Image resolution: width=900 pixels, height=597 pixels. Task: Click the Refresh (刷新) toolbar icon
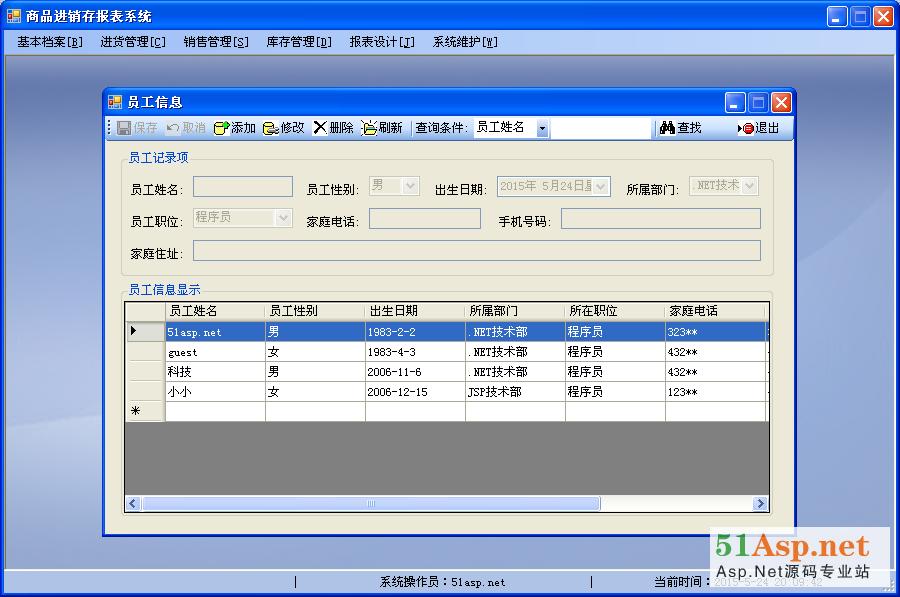pyautogui.click(x=369, y=128)
